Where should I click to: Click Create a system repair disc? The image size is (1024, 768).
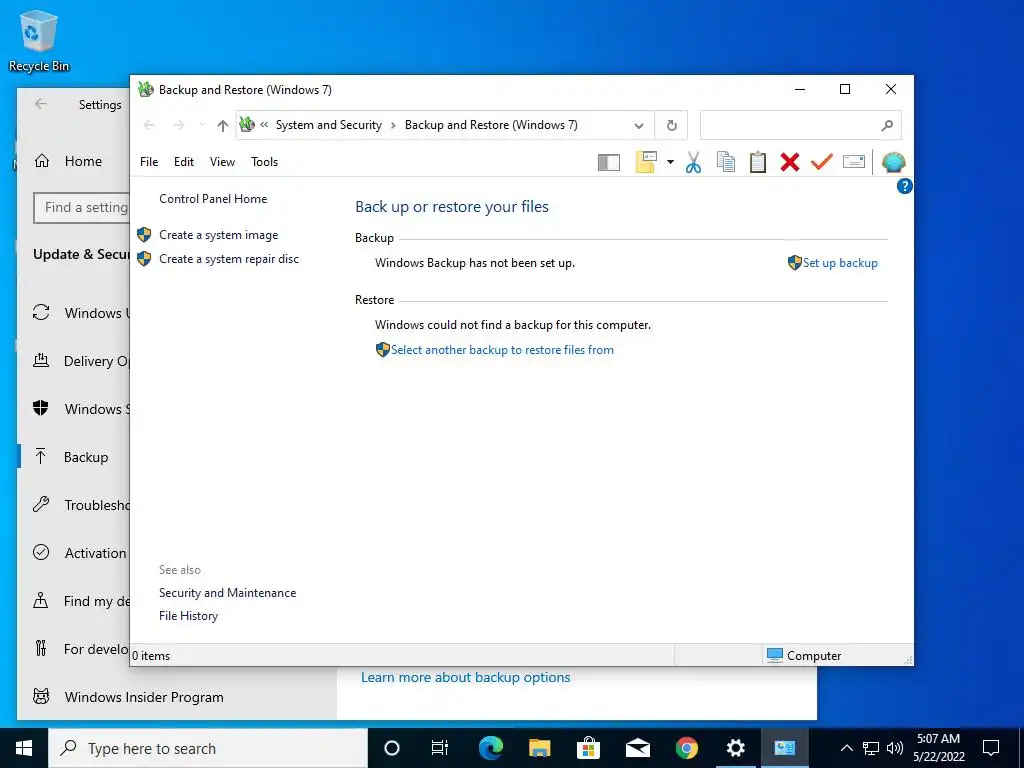coord(229,259)
